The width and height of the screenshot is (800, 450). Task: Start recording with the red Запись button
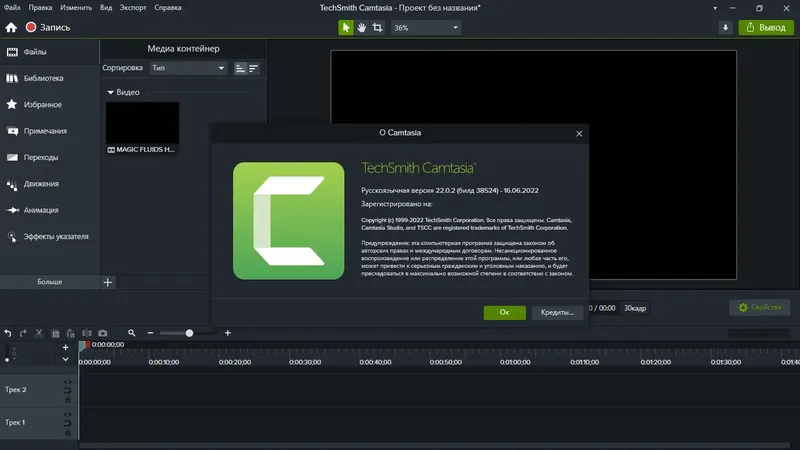(48, 28)
